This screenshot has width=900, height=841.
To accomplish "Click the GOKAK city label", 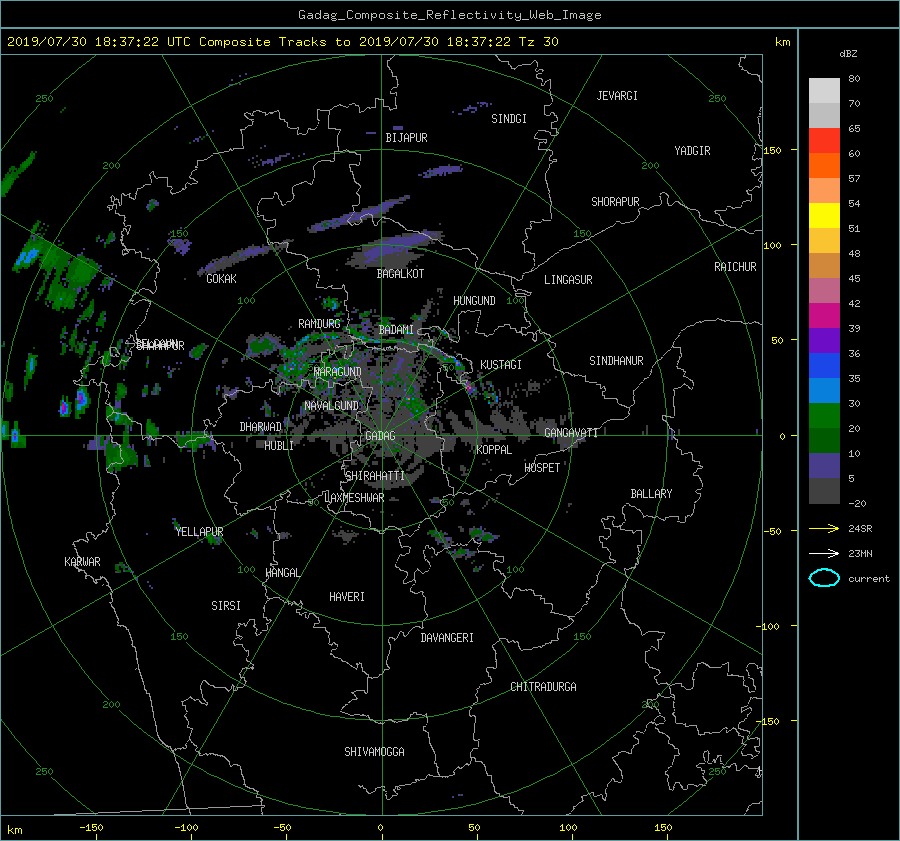I will 222,279.
